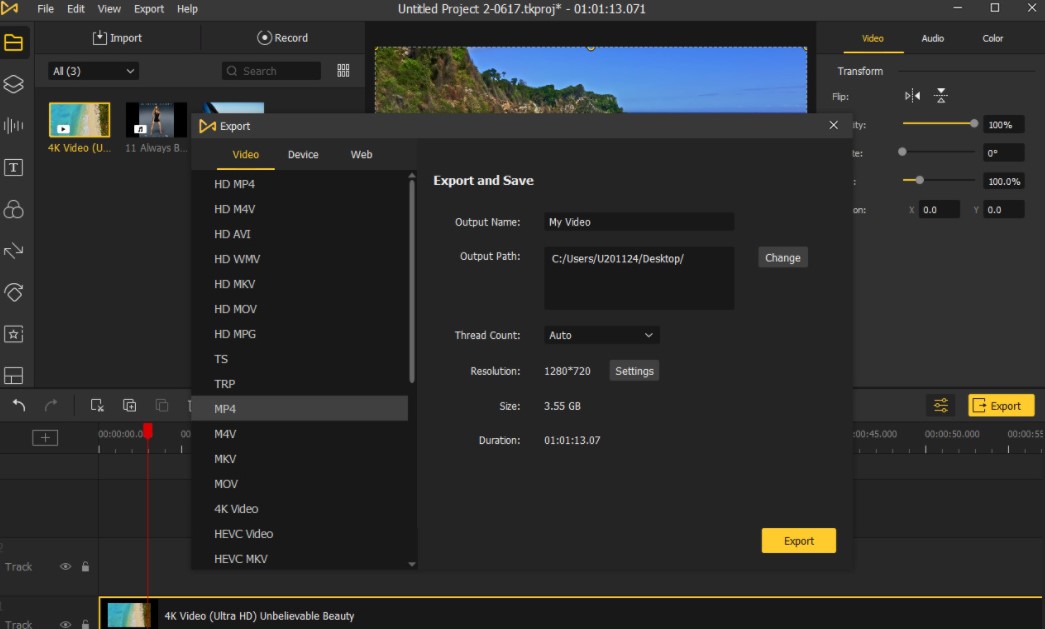Open the stacked layers panel in sidebar
1045x629 pixels.
[x=13, y=84]
